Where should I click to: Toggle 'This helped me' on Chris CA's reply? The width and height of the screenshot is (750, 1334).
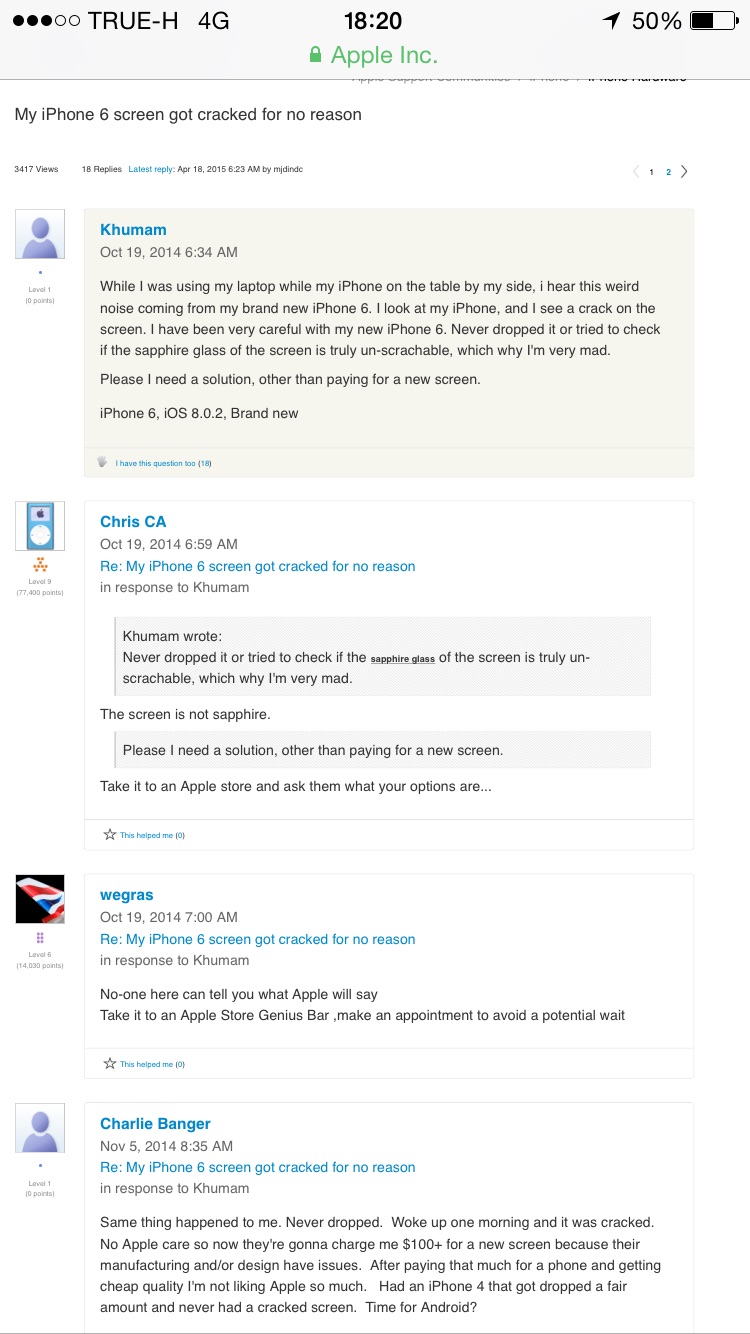(x=152, y=835)
